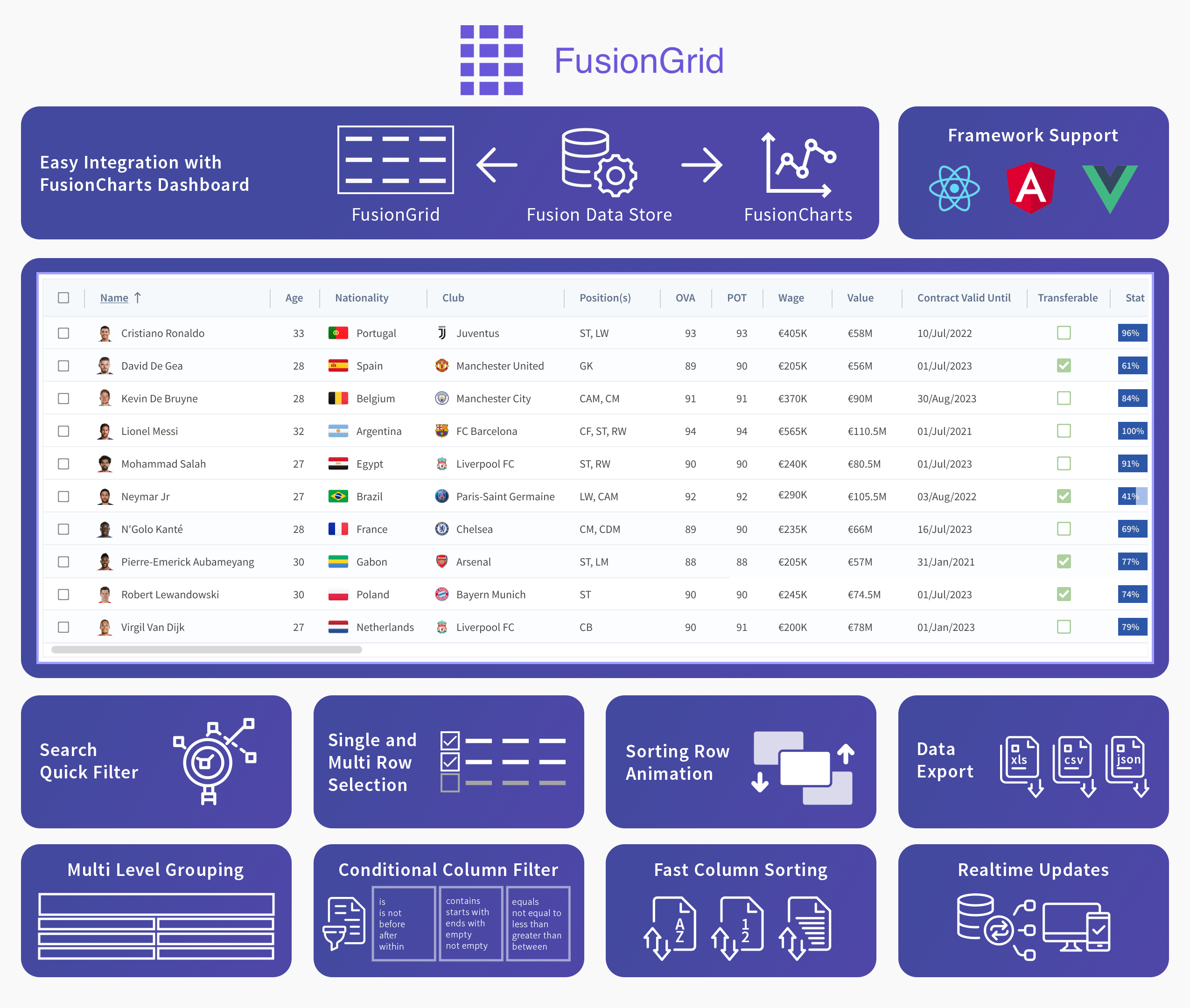Click the Fusion Data Store database icon
Screen dimensions: 1190x1008
click(599, 162)
